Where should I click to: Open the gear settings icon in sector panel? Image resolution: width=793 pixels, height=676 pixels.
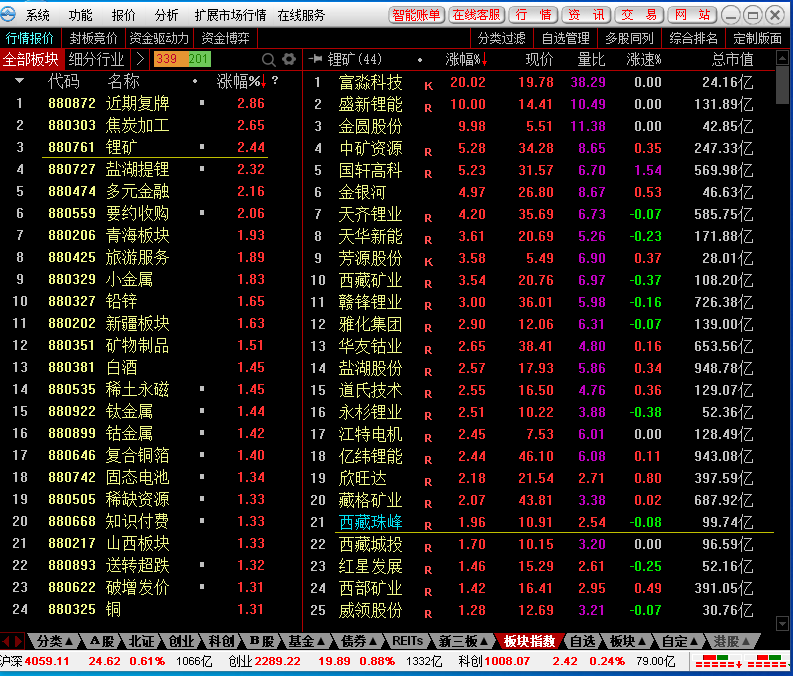(x=289, y=59)
